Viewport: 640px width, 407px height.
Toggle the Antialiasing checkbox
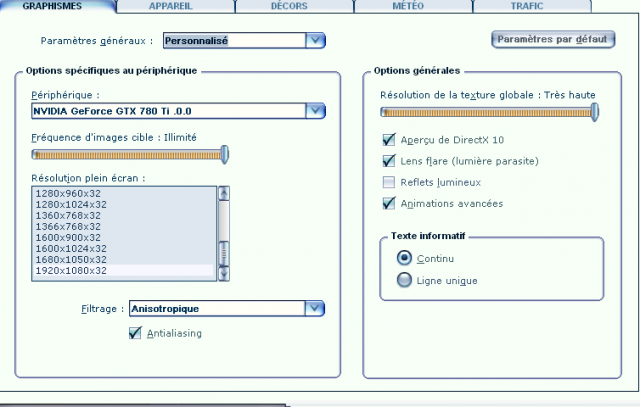coord(136,333)
